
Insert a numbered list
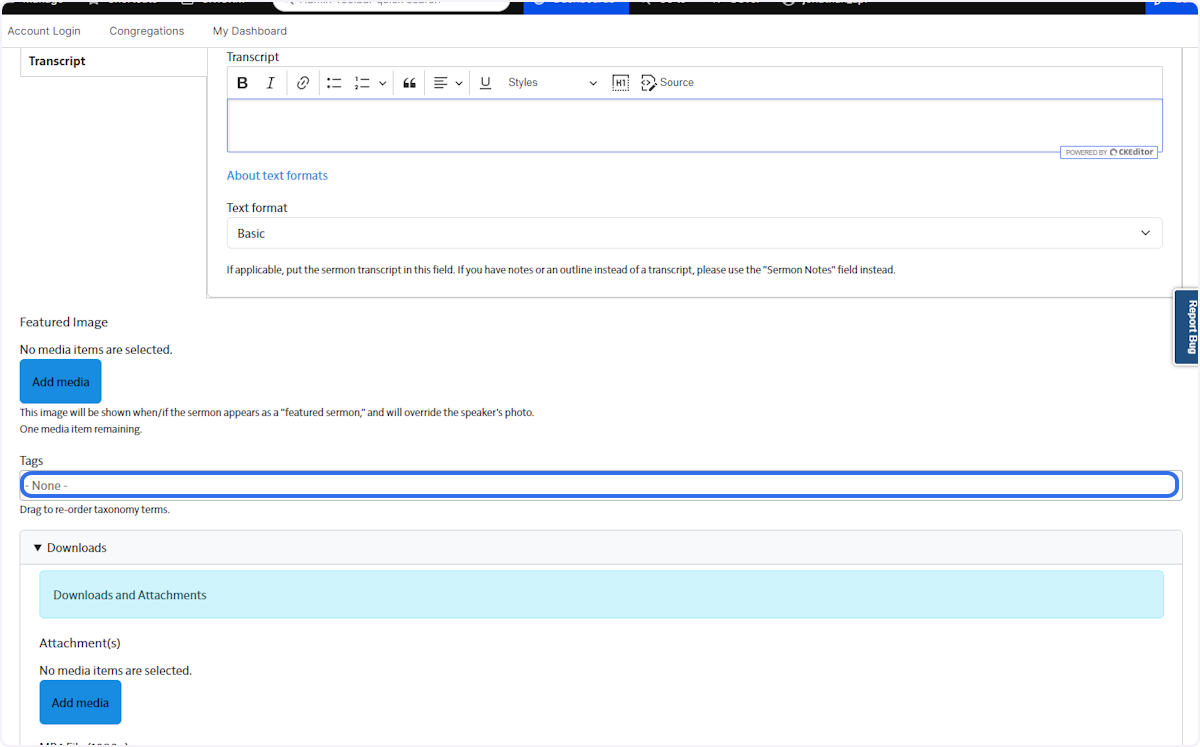click(x=362, y=83)
